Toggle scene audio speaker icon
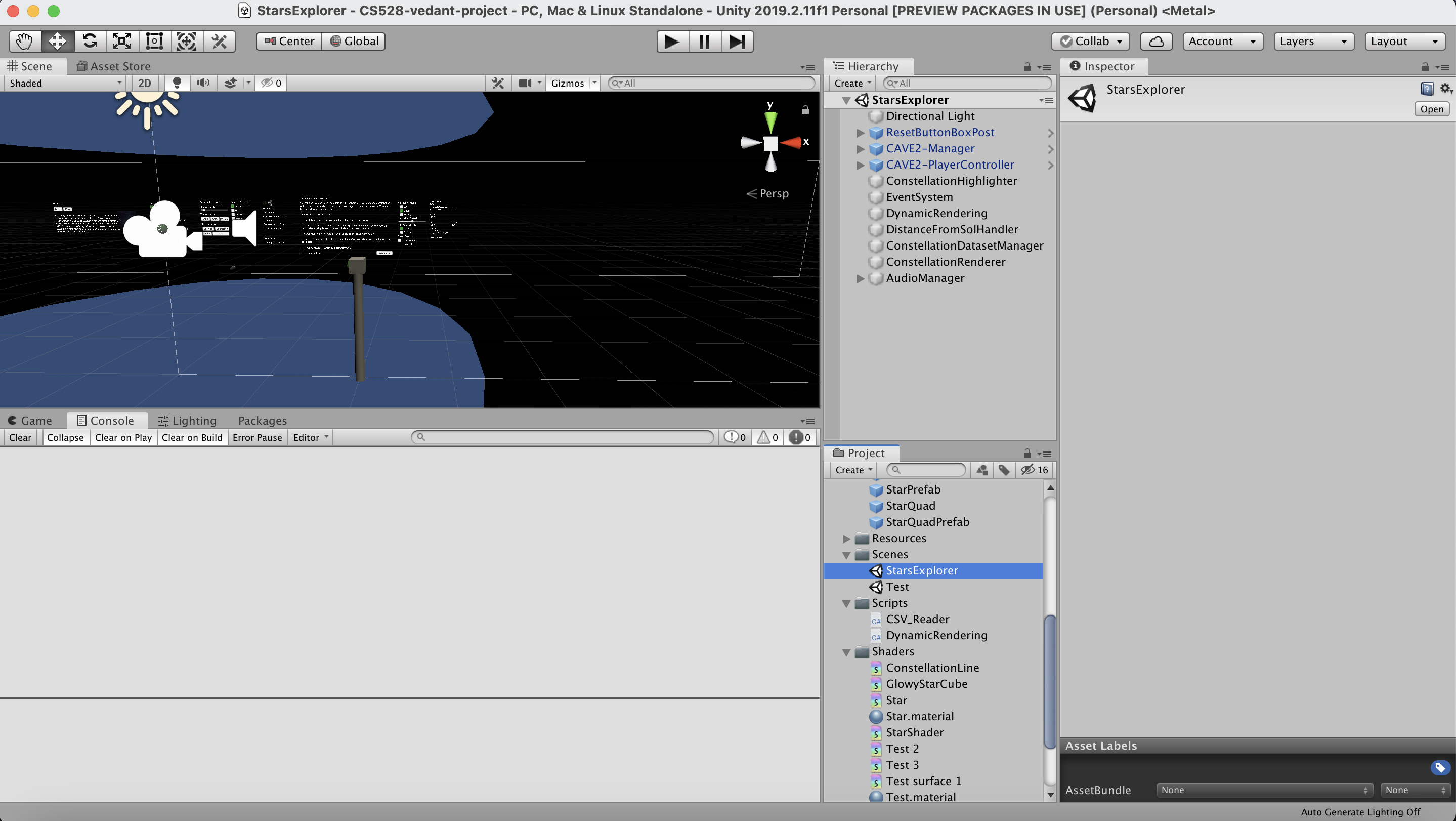Viewport: 1456px width, 821px height. tap(203, 83)
